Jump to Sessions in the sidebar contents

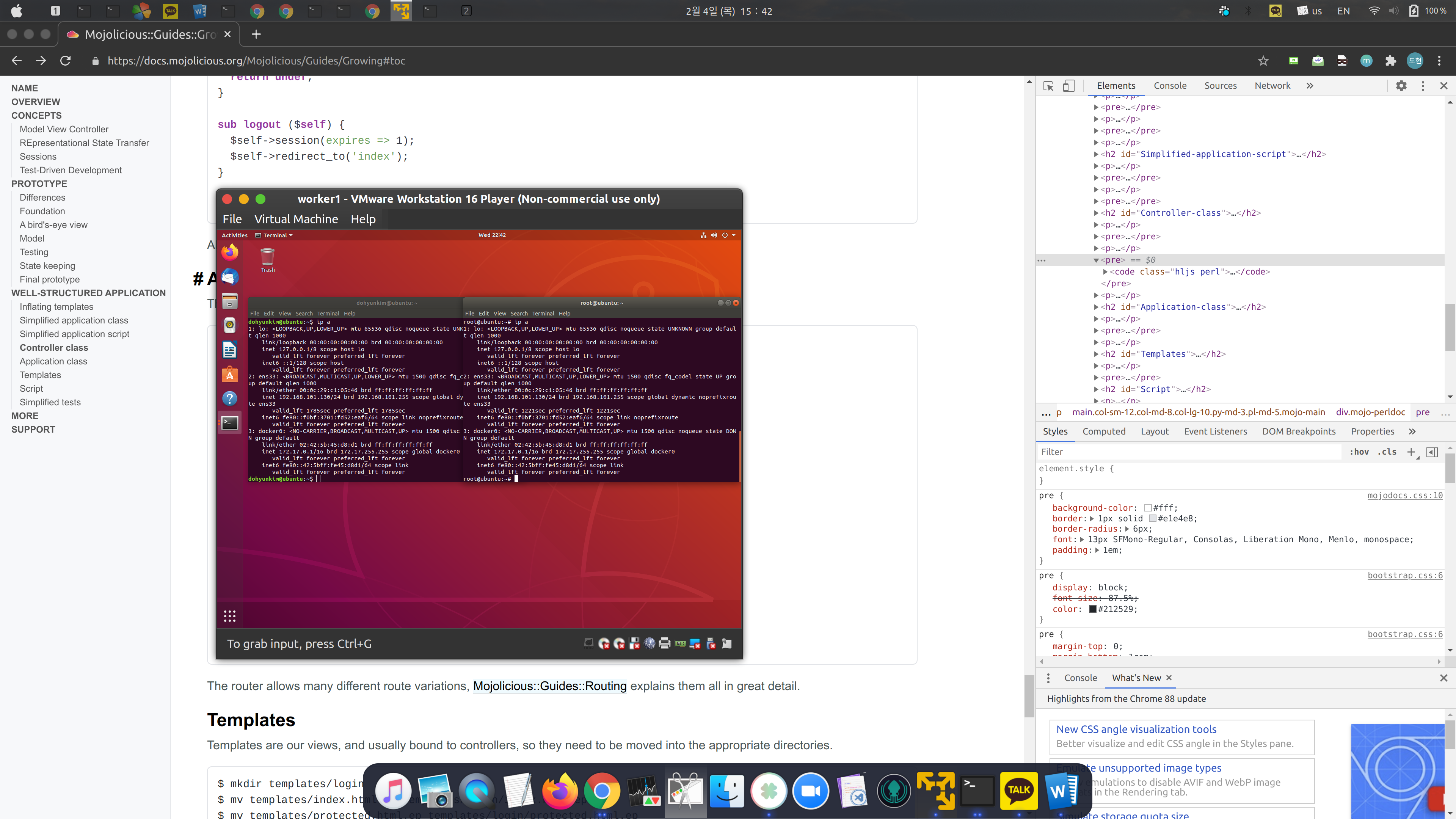coord(38,157)
